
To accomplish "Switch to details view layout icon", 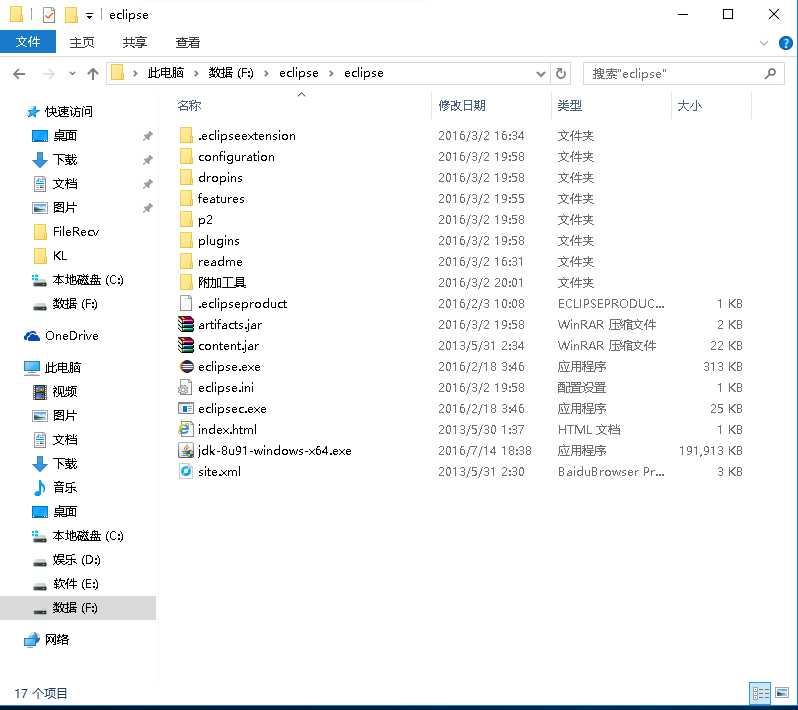I will click(x=760, y=693).
